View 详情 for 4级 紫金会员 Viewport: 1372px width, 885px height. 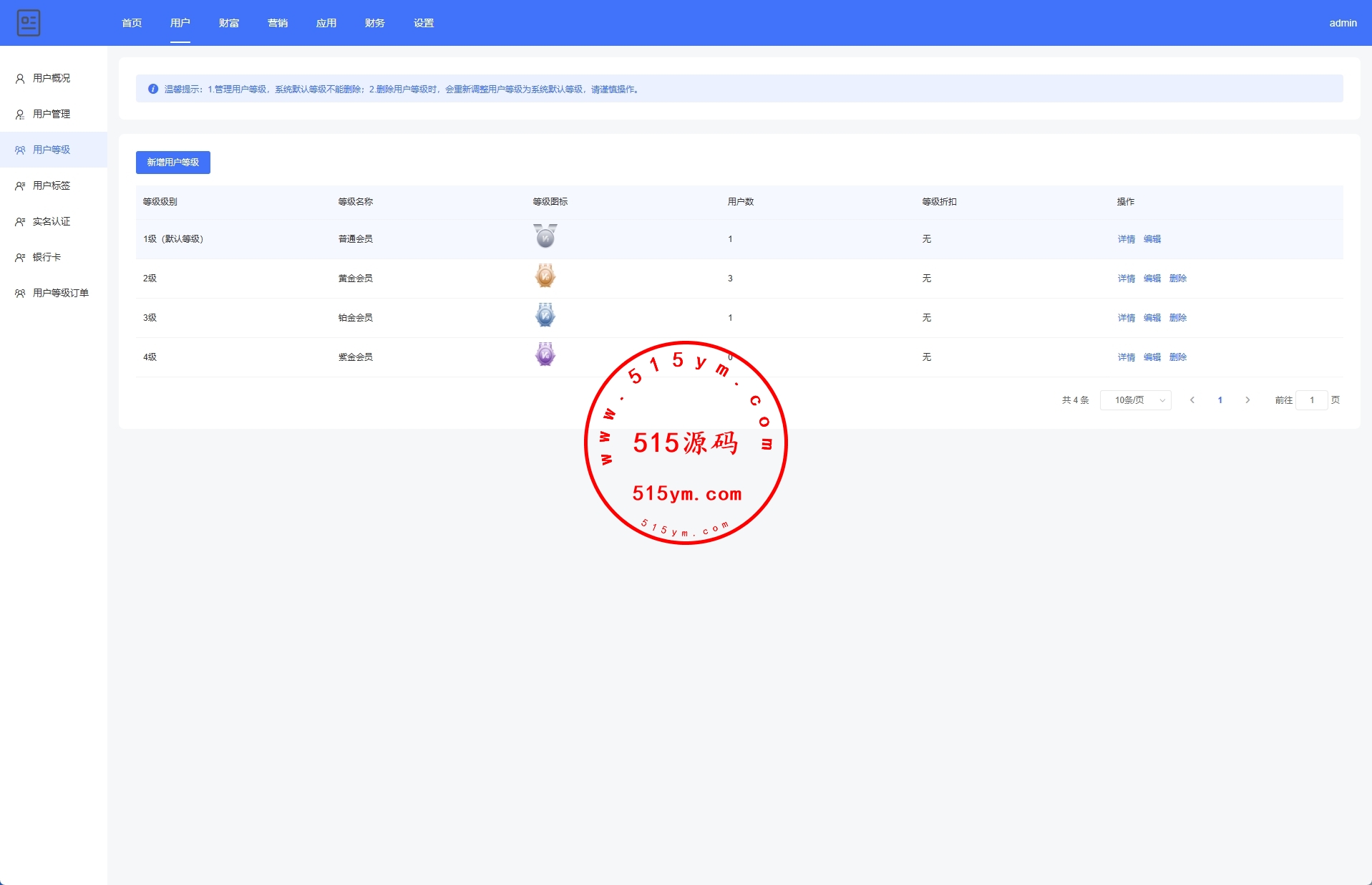point(1126,357)
